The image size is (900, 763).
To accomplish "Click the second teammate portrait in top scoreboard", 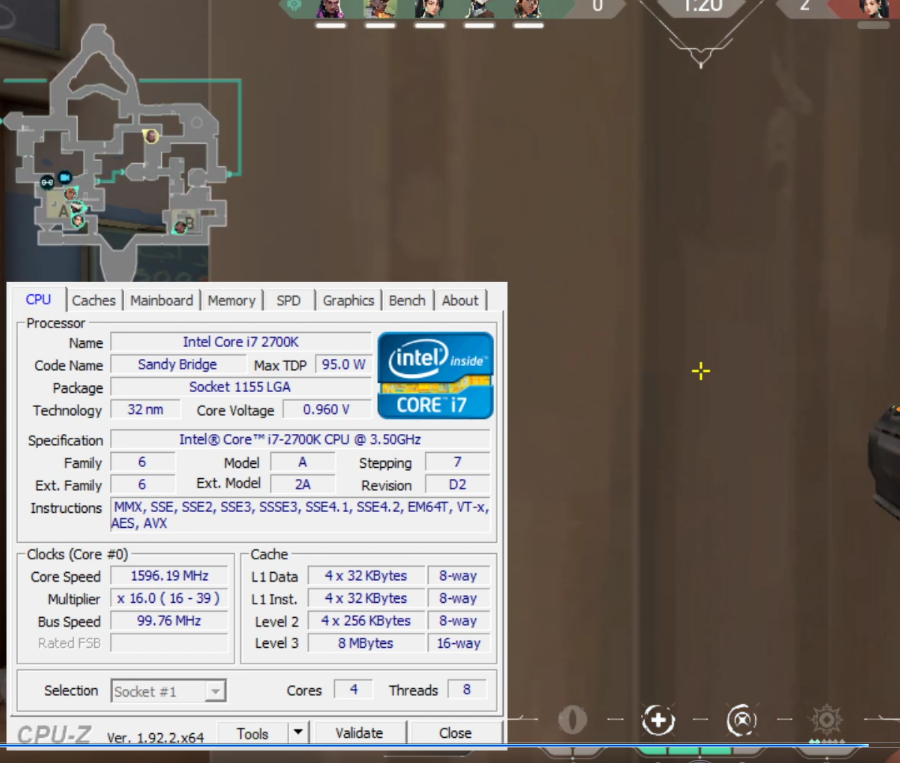I will [380, 9].
